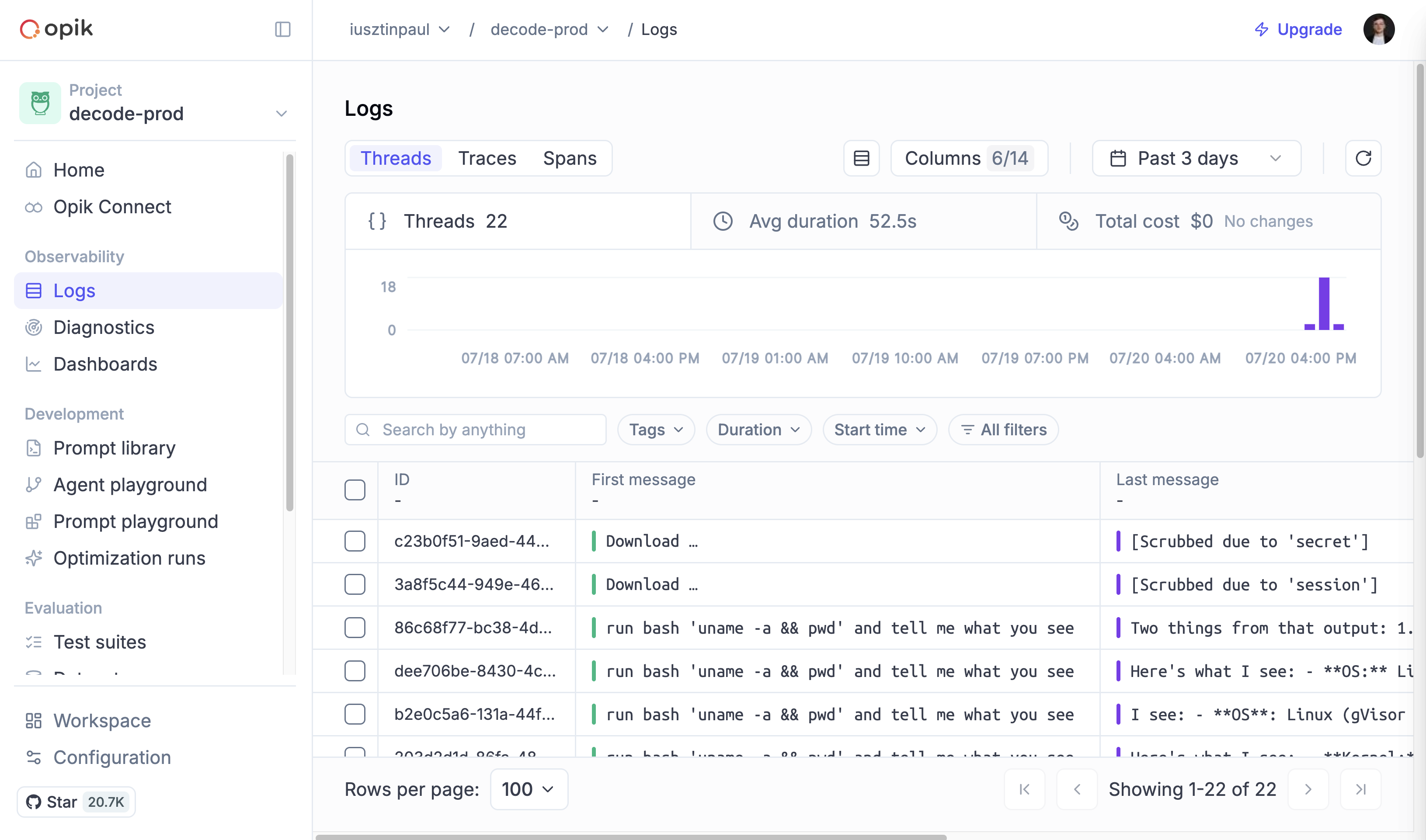
Task: Open row height settings icon button
Action: (x=861, y=158)
